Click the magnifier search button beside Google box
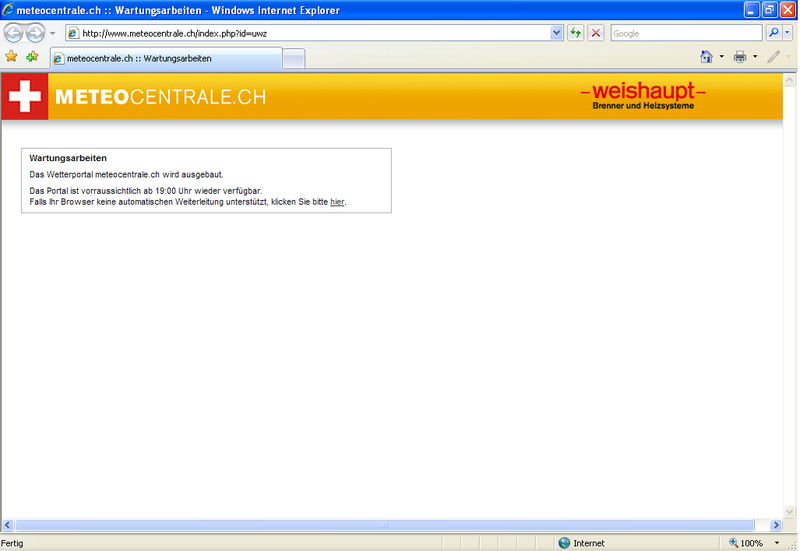Viewport: 800px width, 551px height. (x=773, y=33)
